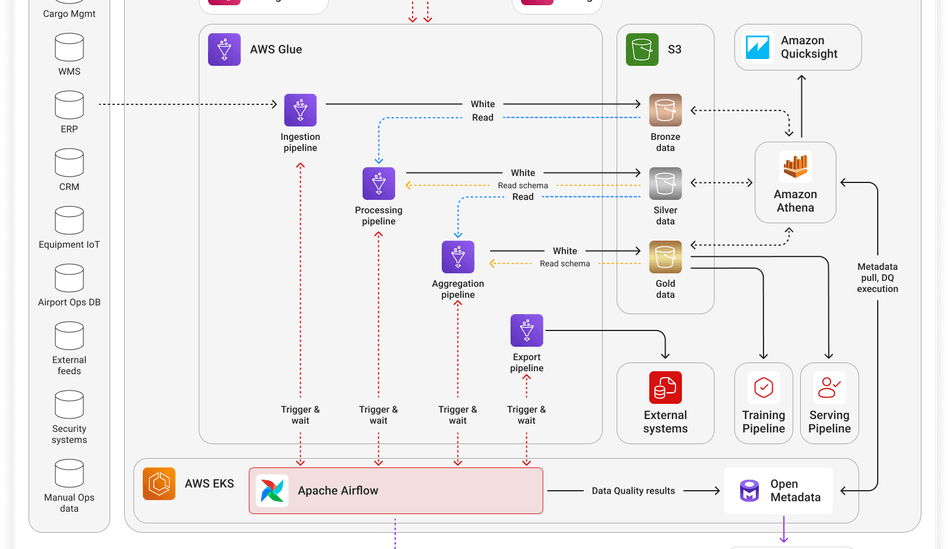Select the Processing pipeline icon

(x=378, y=184)
